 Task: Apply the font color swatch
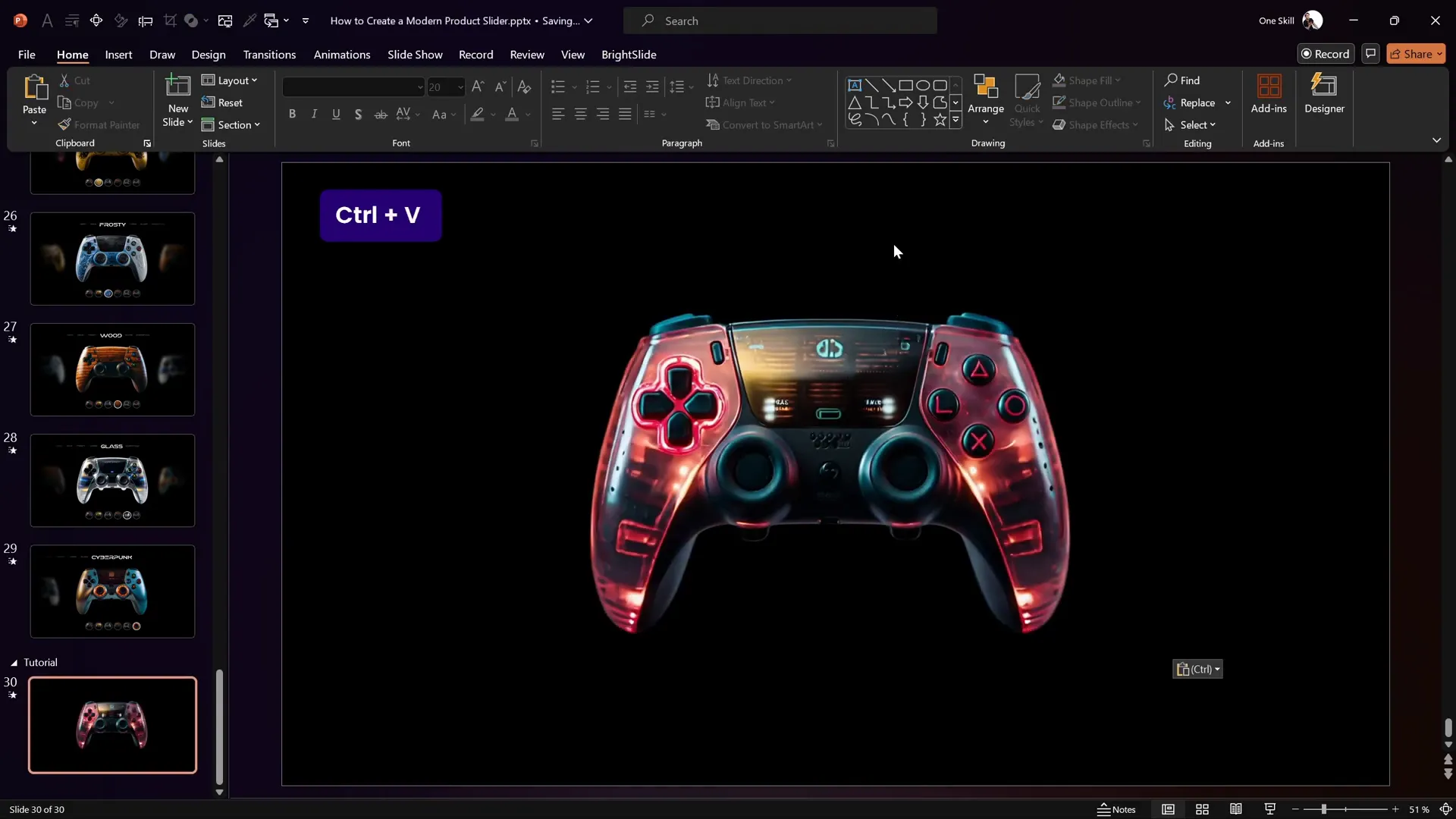(x=512, y=115)
